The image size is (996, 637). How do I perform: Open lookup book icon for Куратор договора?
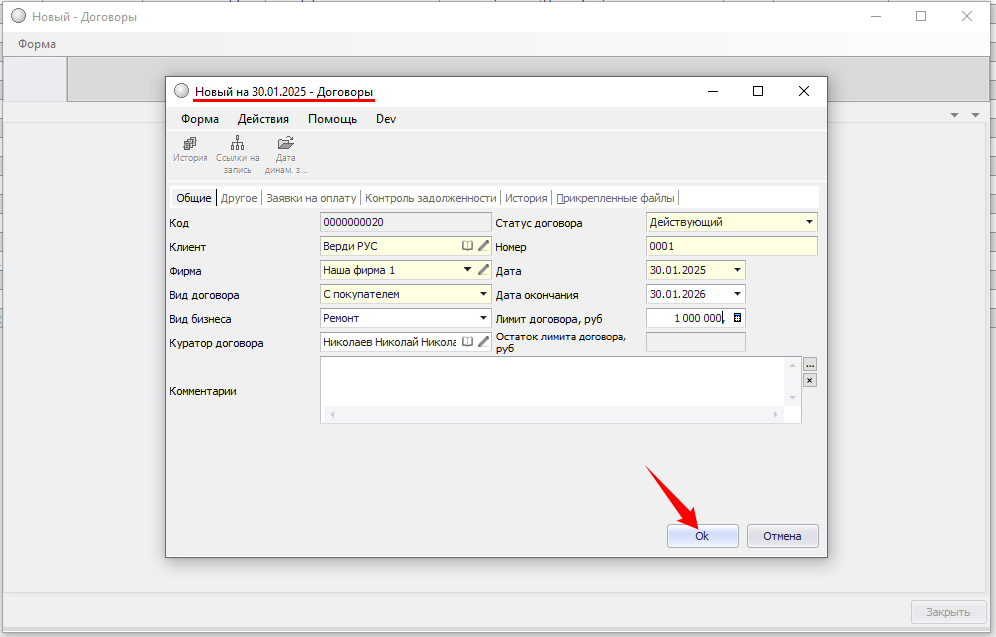[x=467, y=342]
